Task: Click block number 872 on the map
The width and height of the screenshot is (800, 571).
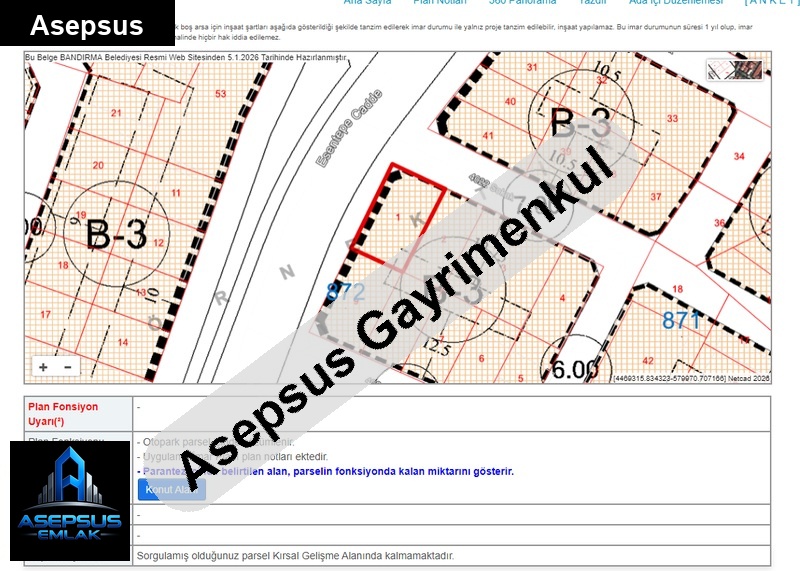Action: 346,291
